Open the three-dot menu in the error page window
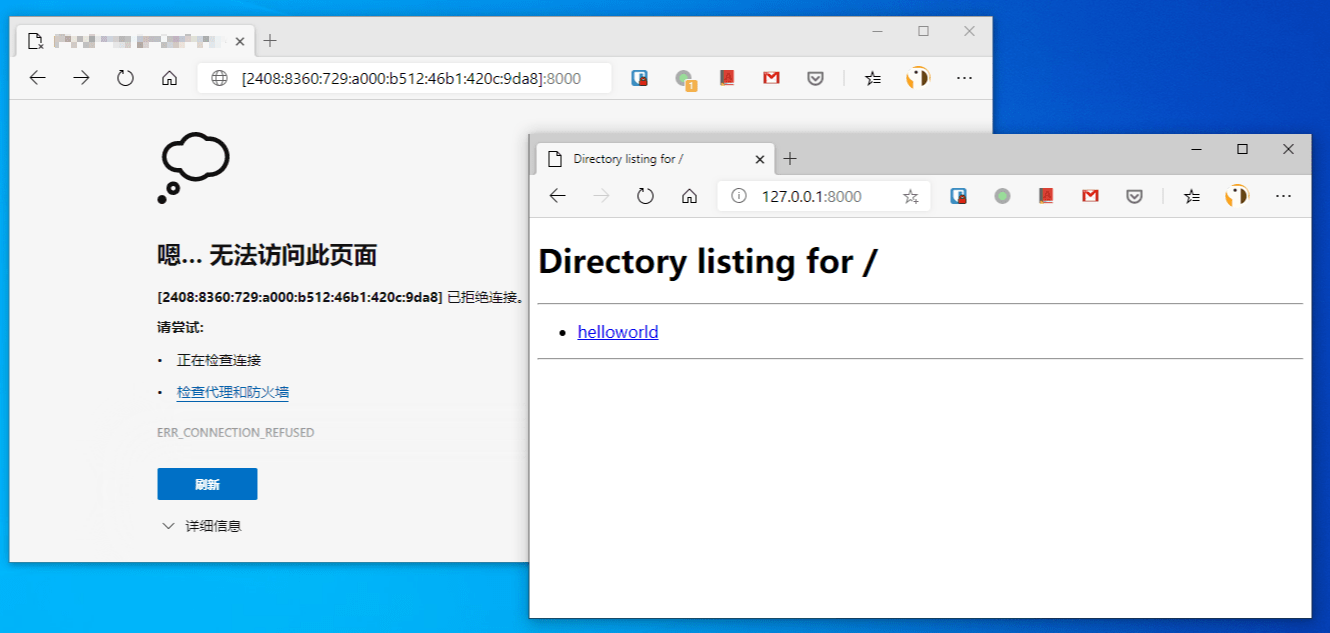The height and width of the screenshot is (633, 1330). coord(964,78)
